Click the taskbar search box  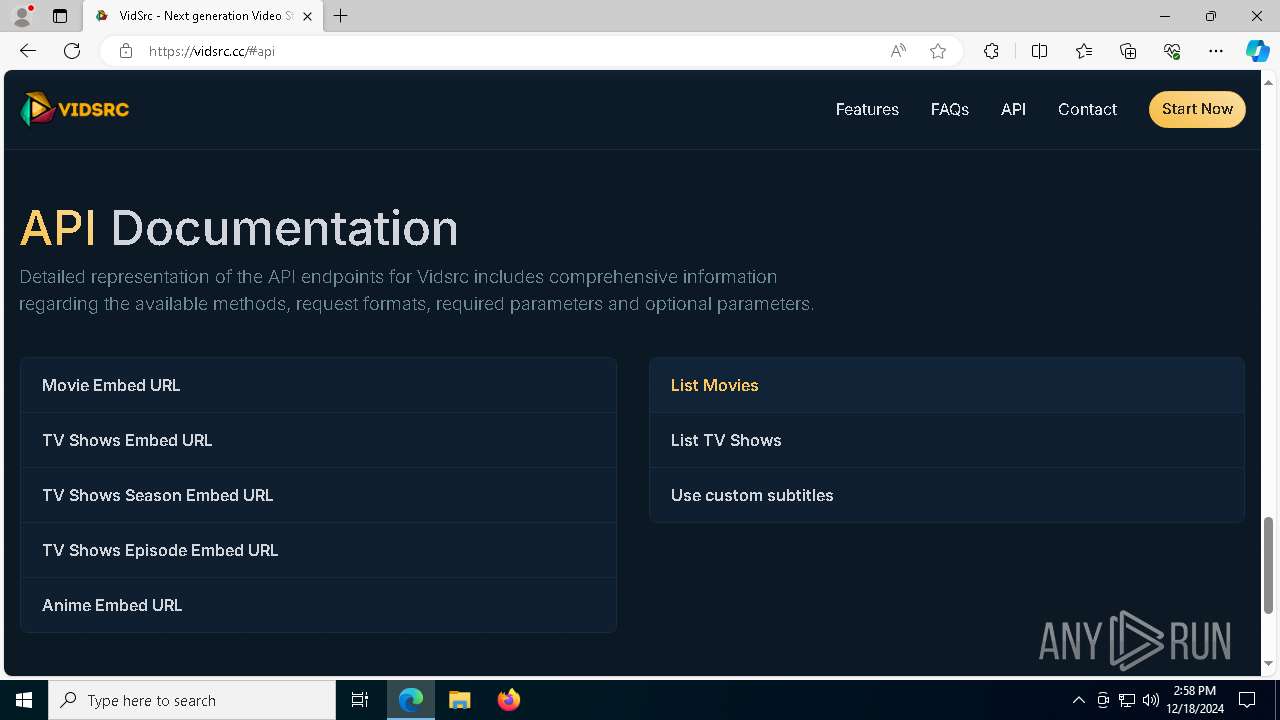point(192,700)
